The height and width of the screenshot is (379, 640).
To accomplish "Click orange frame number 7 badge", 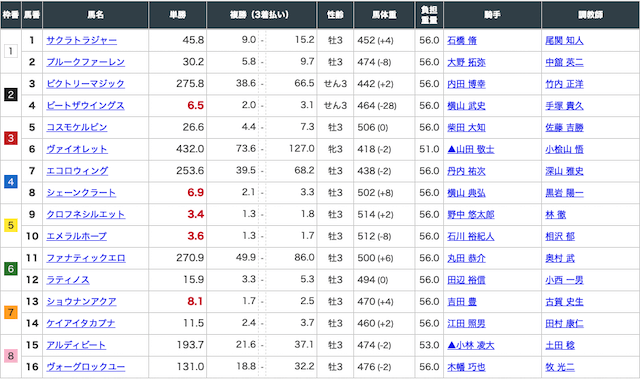I will (11, 313).
